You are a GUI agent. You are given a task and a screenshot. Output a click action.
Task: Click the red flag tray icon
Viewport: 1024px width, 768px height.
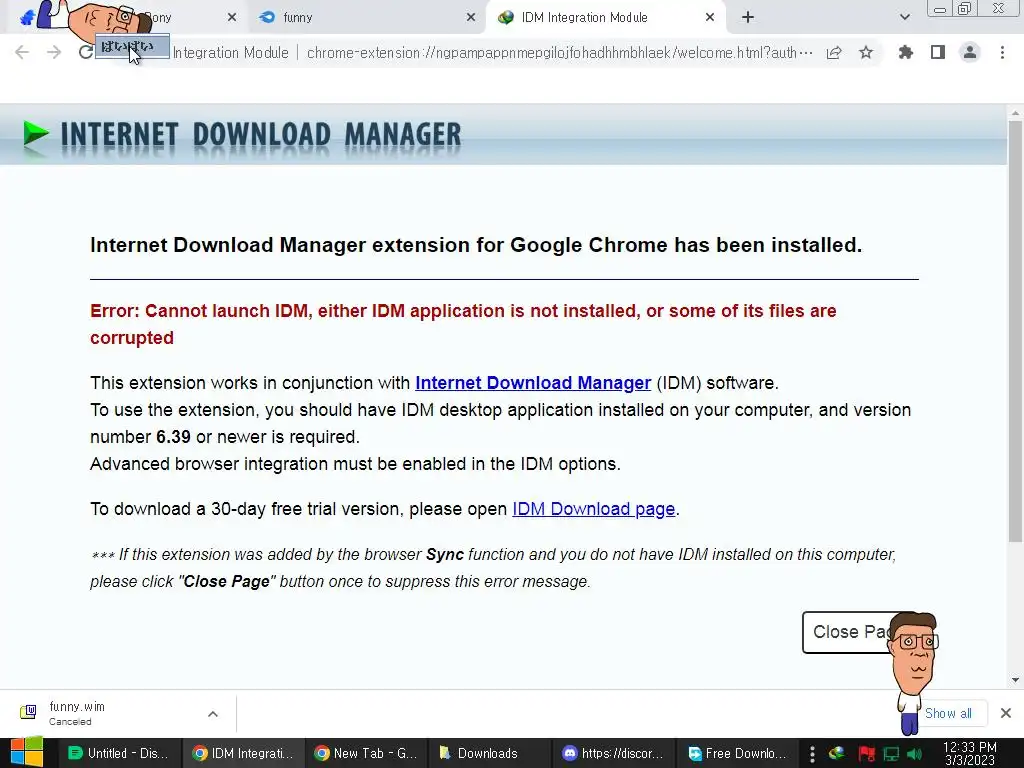[867, 754]
